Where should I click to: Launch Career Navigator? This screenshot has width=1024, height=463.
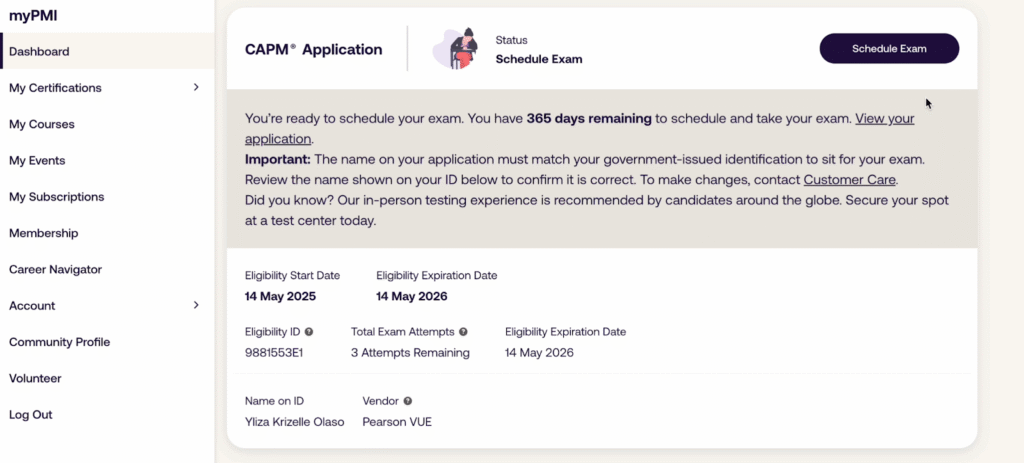(55, 270)
